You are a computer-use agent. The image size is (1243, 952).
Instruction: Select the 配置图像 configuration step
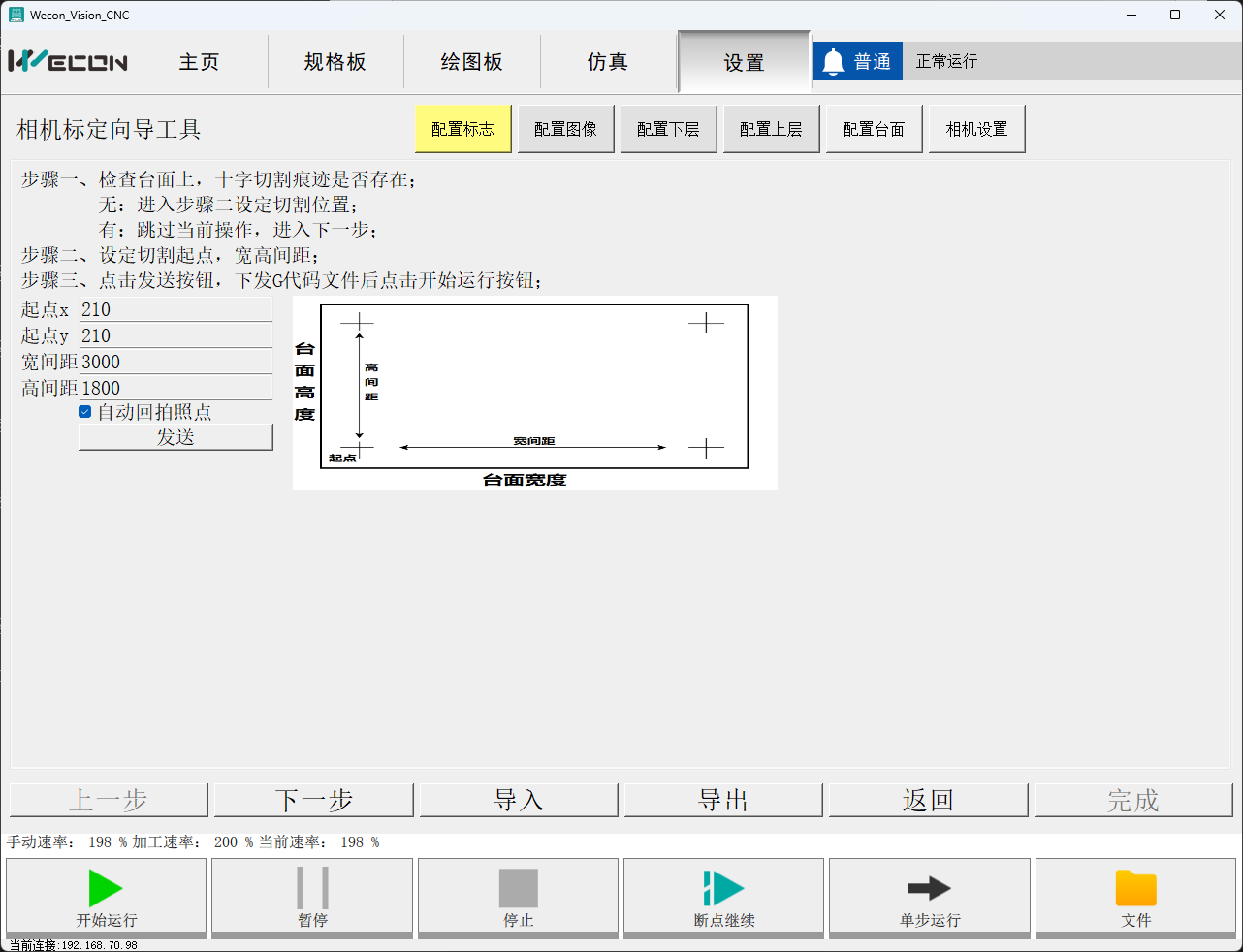(x=565, y=129)
